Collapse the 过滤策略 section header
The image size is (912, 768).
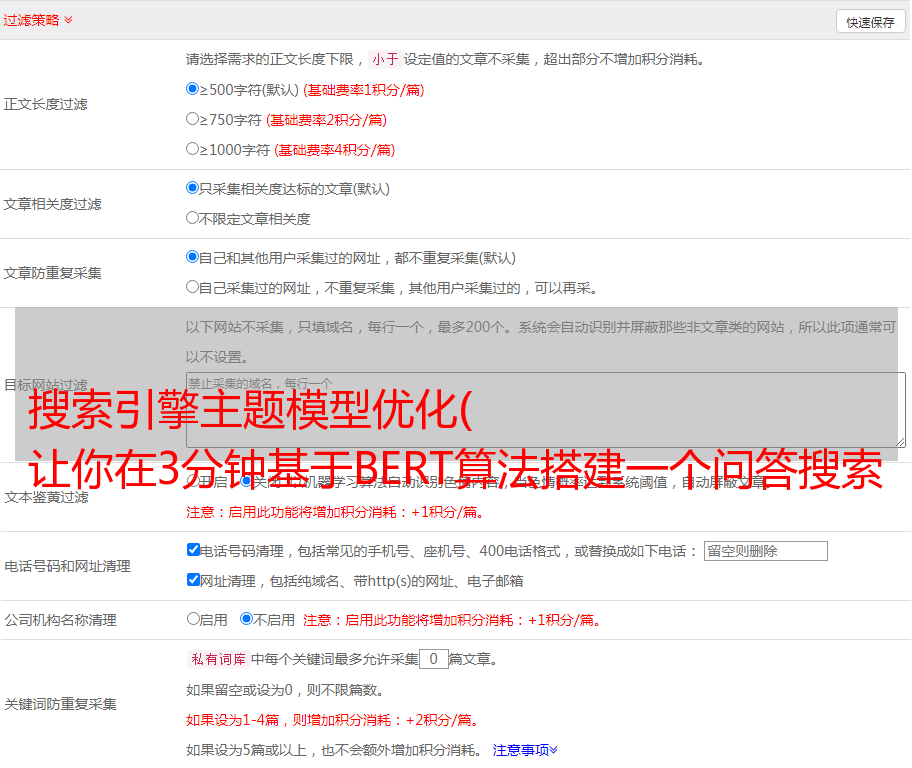coord(38,20)
